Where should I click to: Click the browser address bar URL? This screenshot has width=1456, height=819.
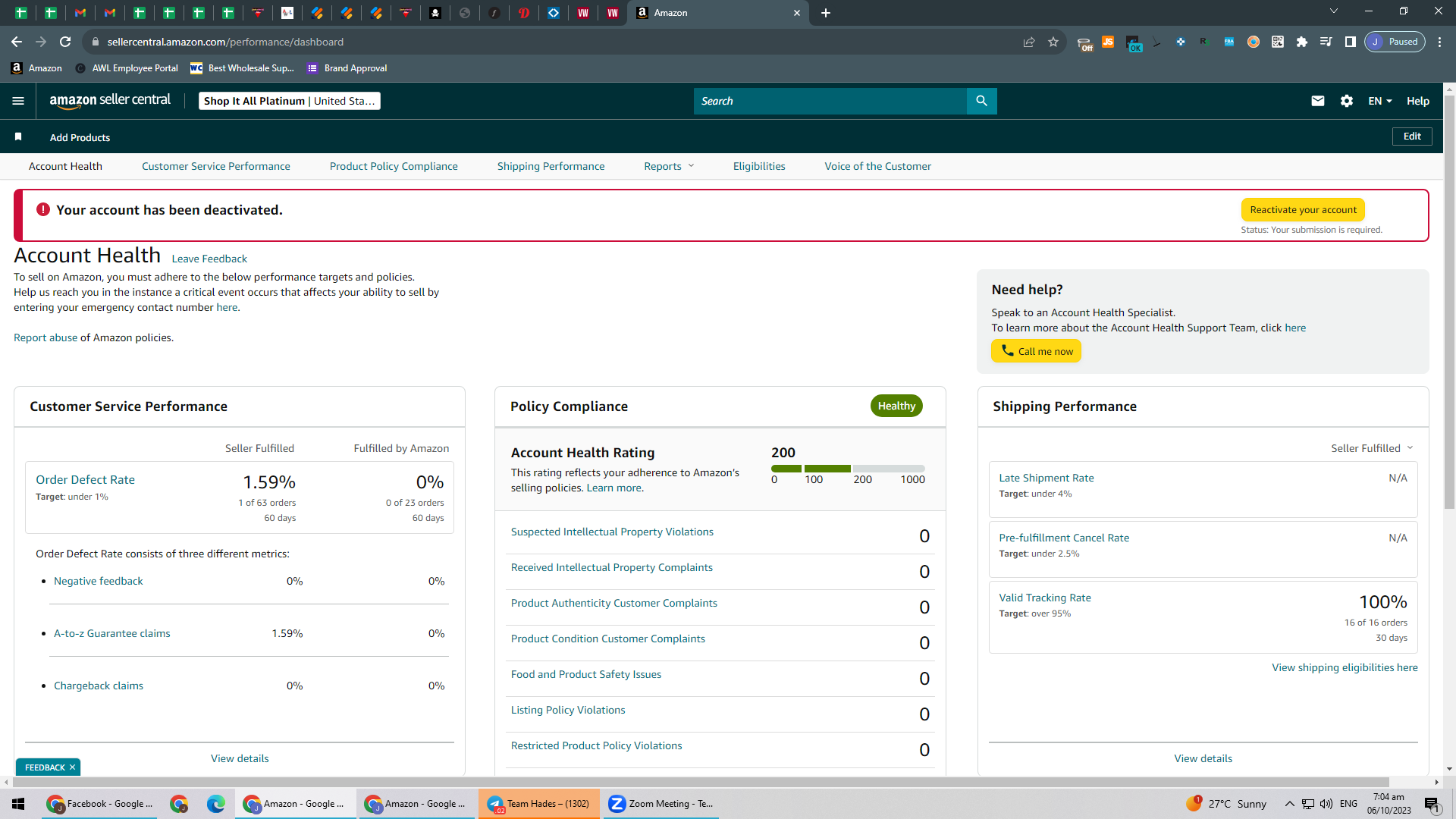click(225, 42)
